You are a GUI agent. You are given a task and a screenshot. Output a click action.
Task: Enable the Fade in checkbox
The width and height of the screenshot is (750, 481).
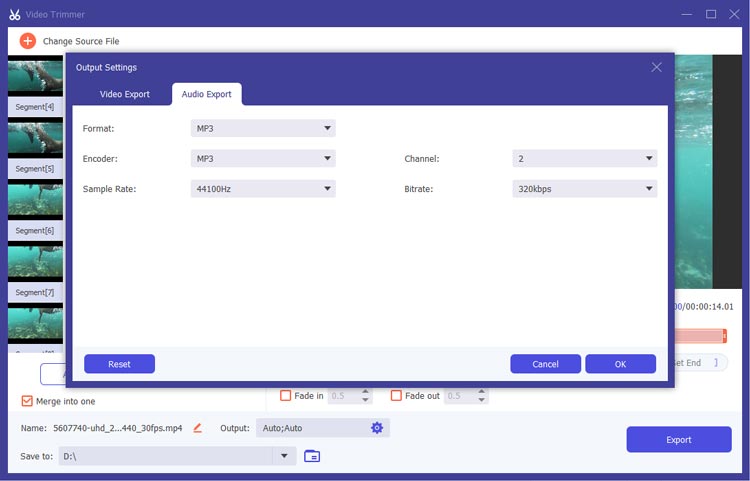(x=286, y=396)
